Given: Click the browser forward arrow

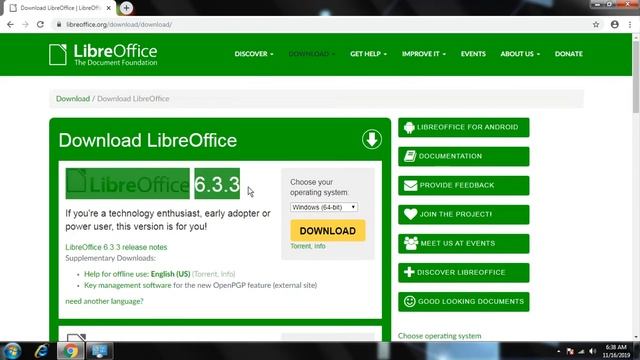Looking at the screenshot, I should [25, 24].
